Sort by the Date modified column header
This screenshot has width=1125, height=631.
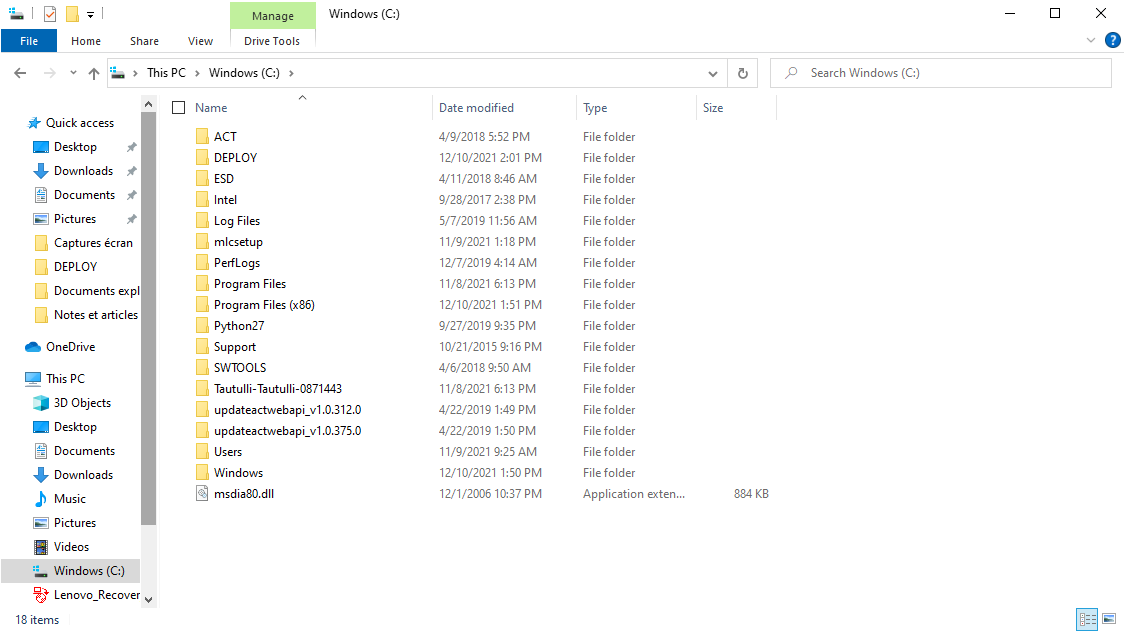point(476,108)
